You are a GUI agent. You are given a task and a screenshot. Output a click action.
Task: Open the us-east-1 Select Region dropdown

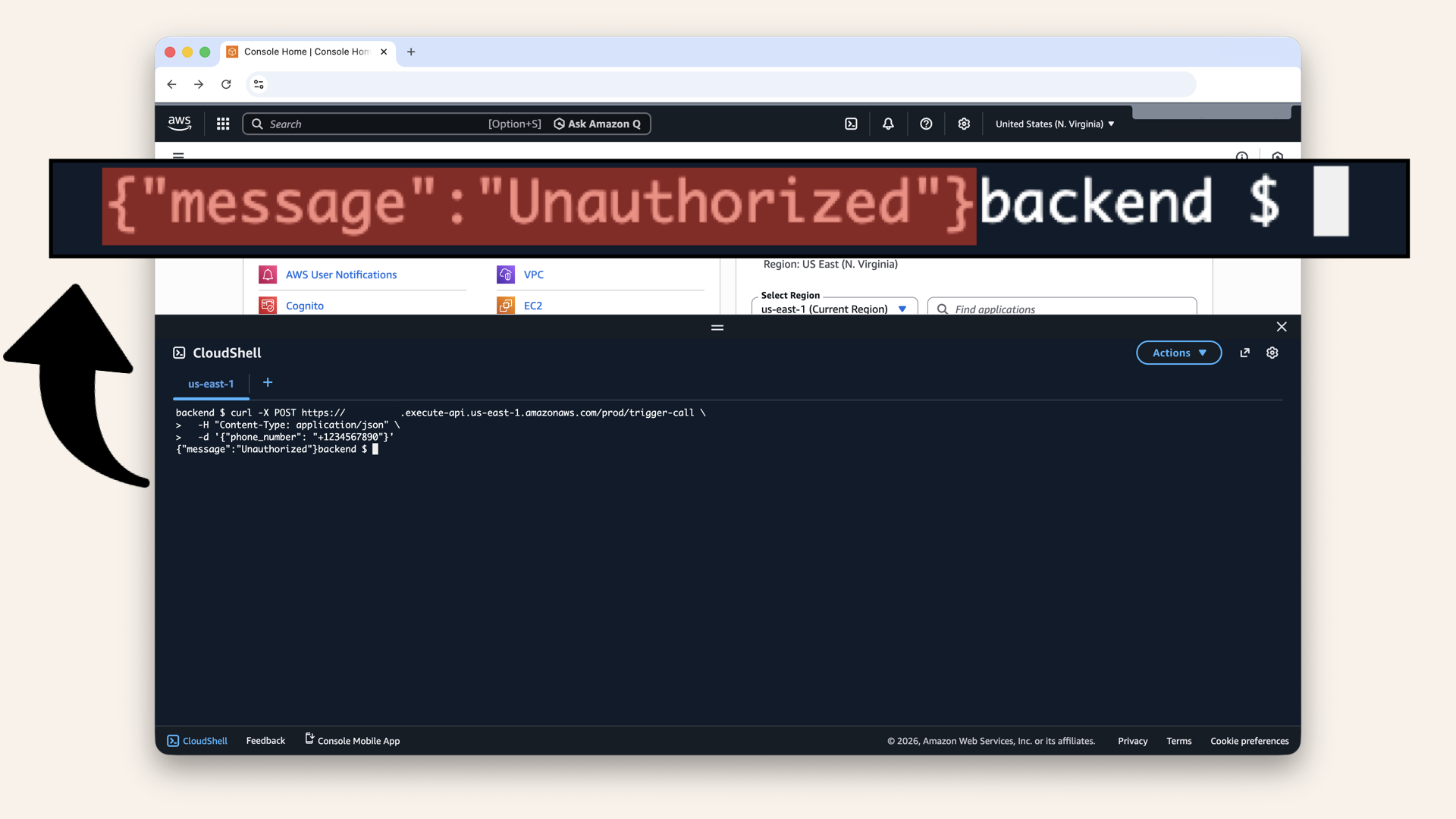coord(833,309)
